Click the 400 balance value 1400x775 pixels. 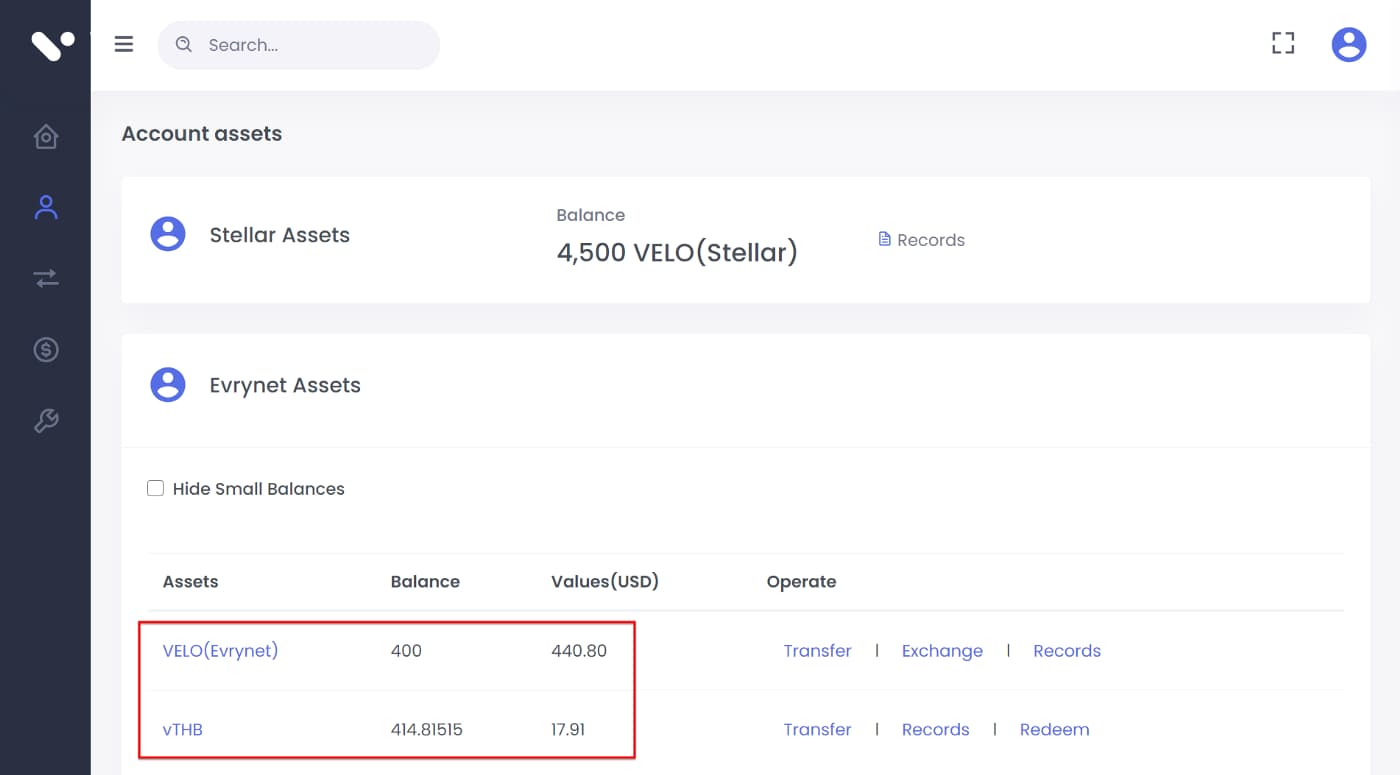(406, 651)
